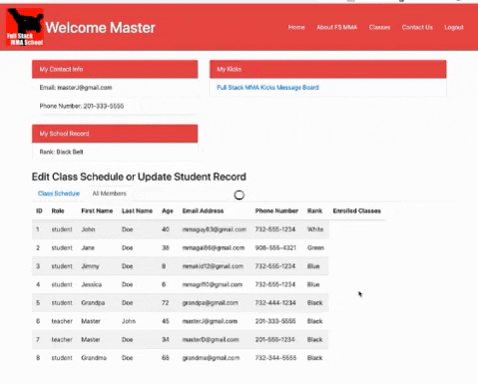The height and width of the screenshot is (384, 478).
Task: Select first name Grandma in row 8
Action: pos(94,358)
